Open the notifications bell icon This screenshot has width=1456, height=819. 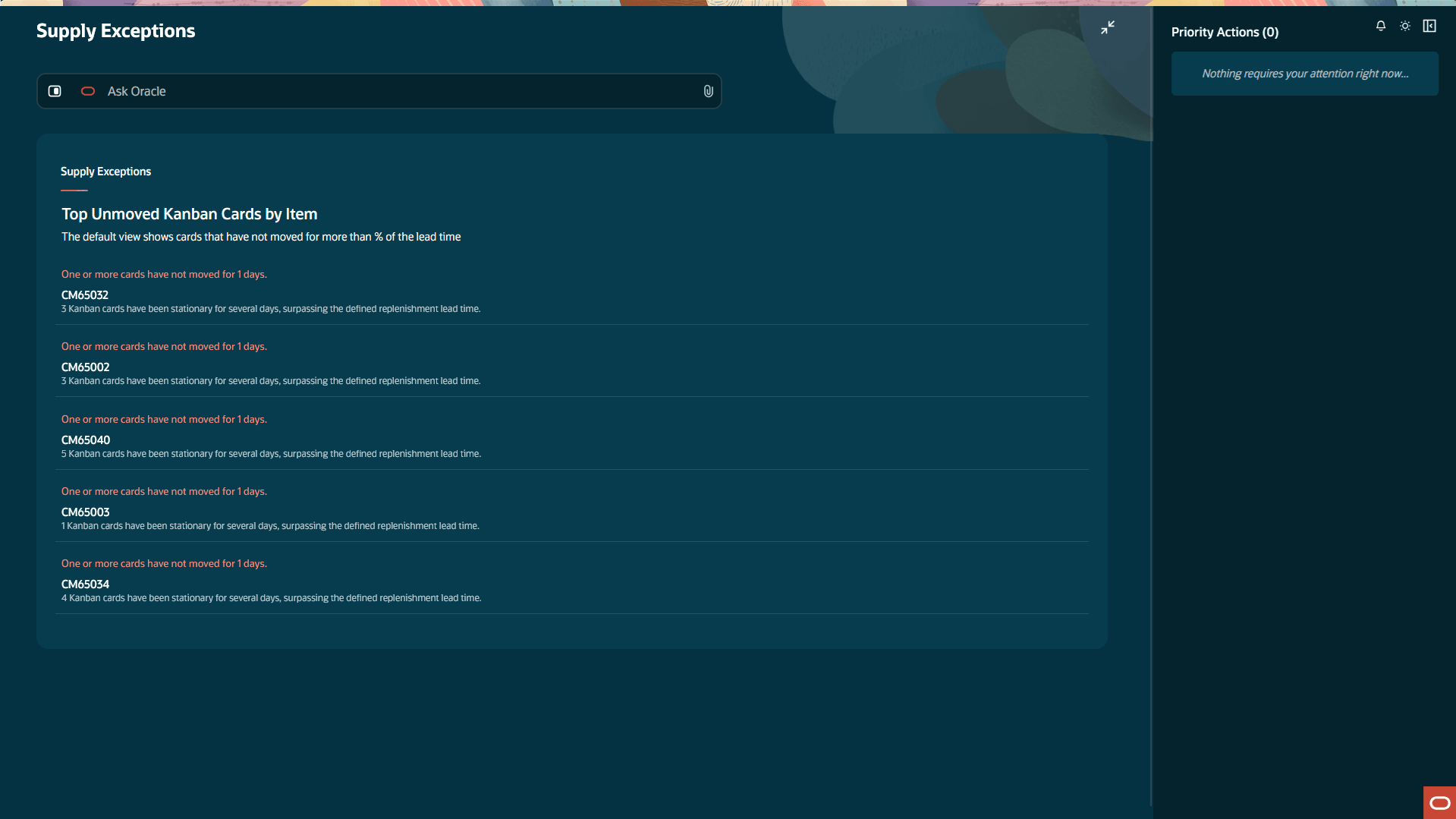tap(1381, 26)
